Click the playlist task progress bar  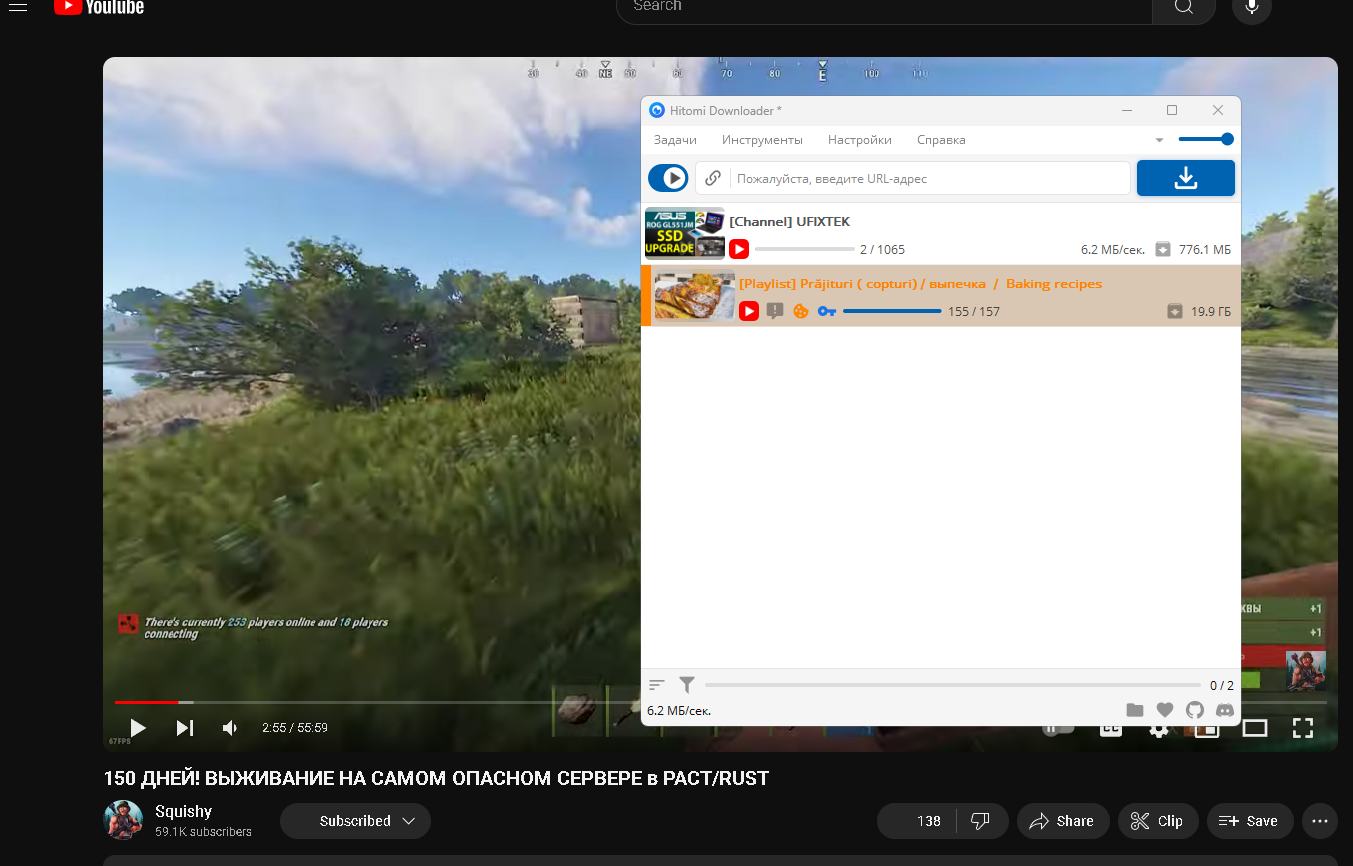tap(892, 311)
